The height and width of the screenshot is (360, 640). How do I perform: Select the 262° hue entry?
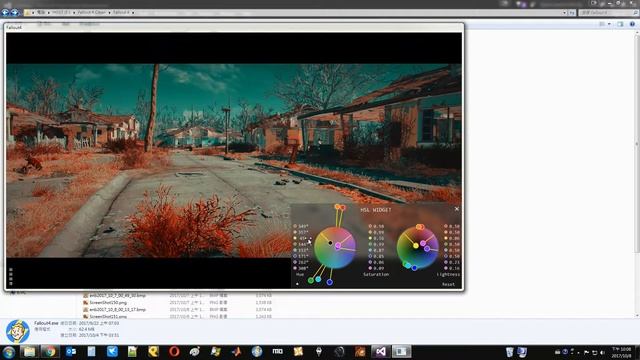click(301, 262)
